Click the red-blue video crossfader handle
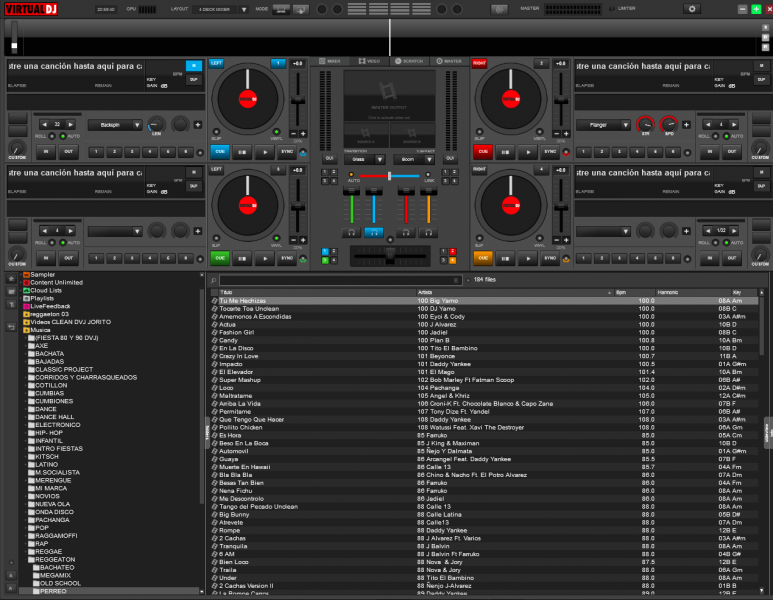Image resolution: width=773 pixels, height=600 pixels. [x=389, y=176]
